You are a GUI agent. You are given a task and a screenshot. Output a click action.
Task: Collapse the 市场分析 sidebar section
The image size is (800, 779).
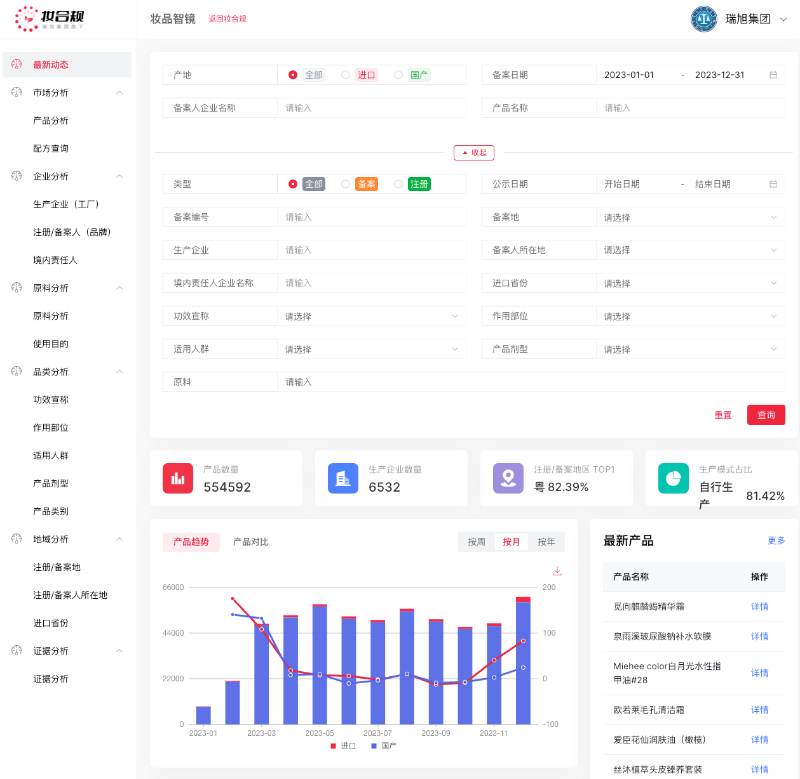[120, 93]
